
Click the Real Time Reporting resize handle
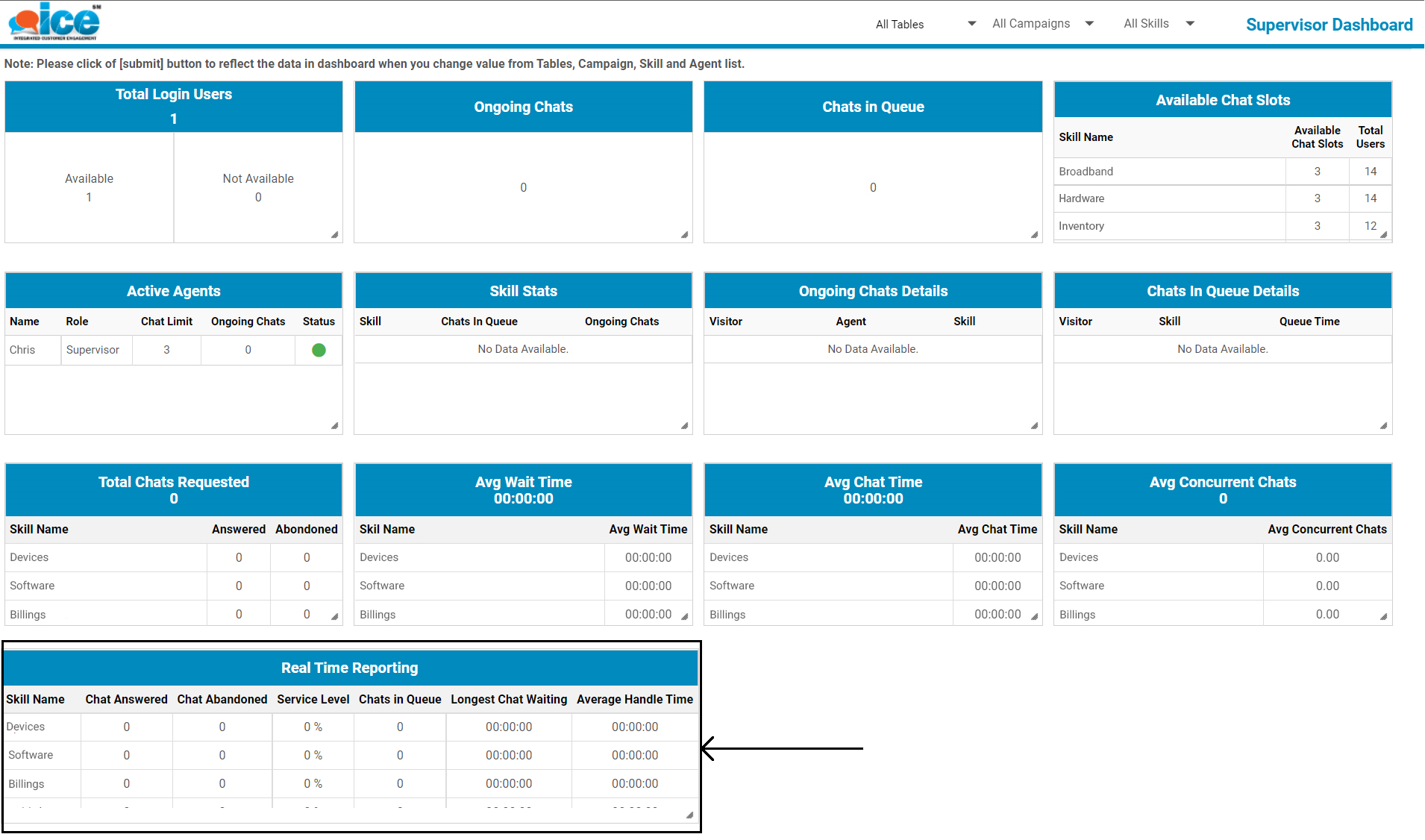point(689,815)
